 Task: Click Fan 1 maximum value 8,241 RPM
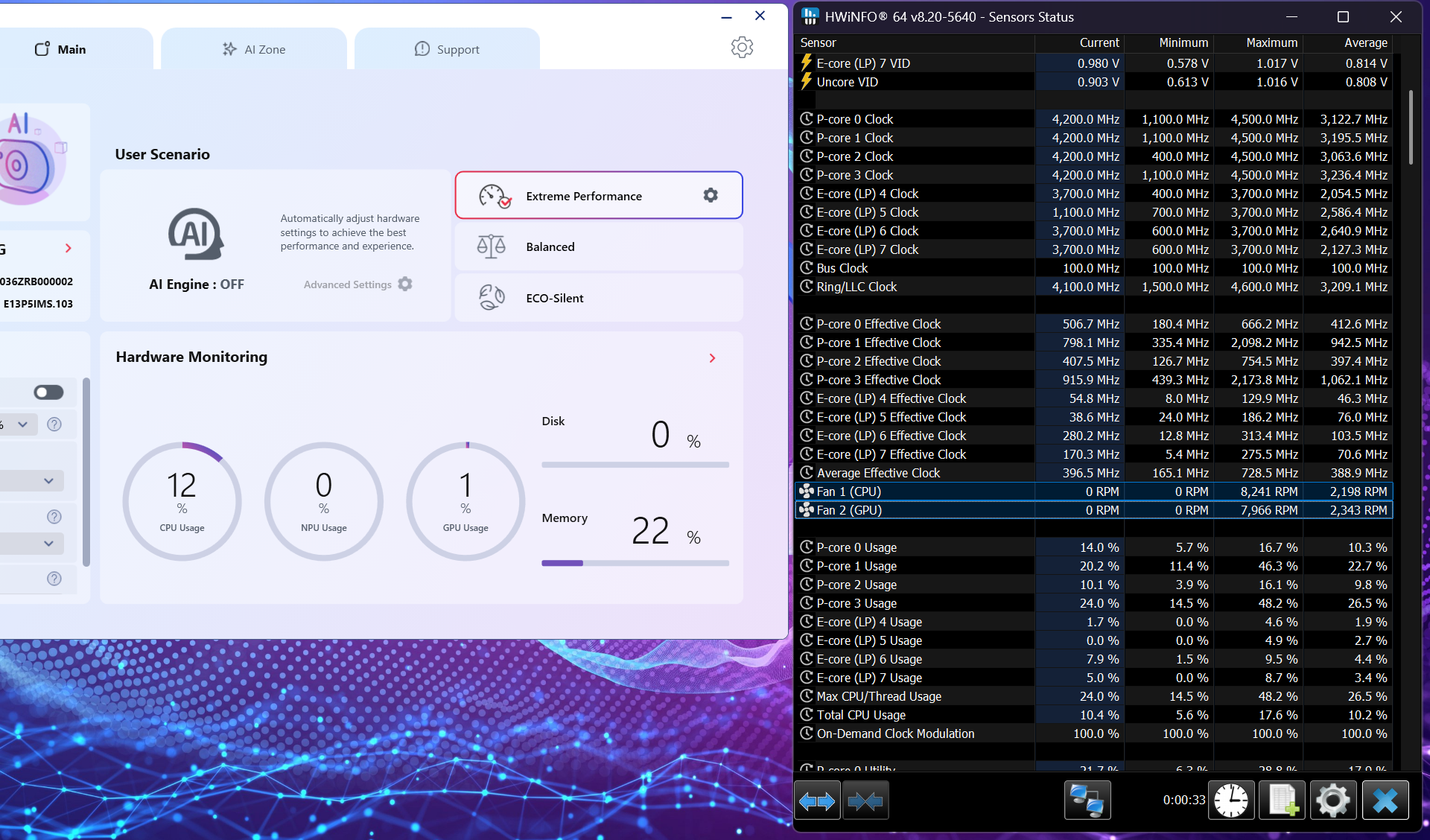point(1269,491)
